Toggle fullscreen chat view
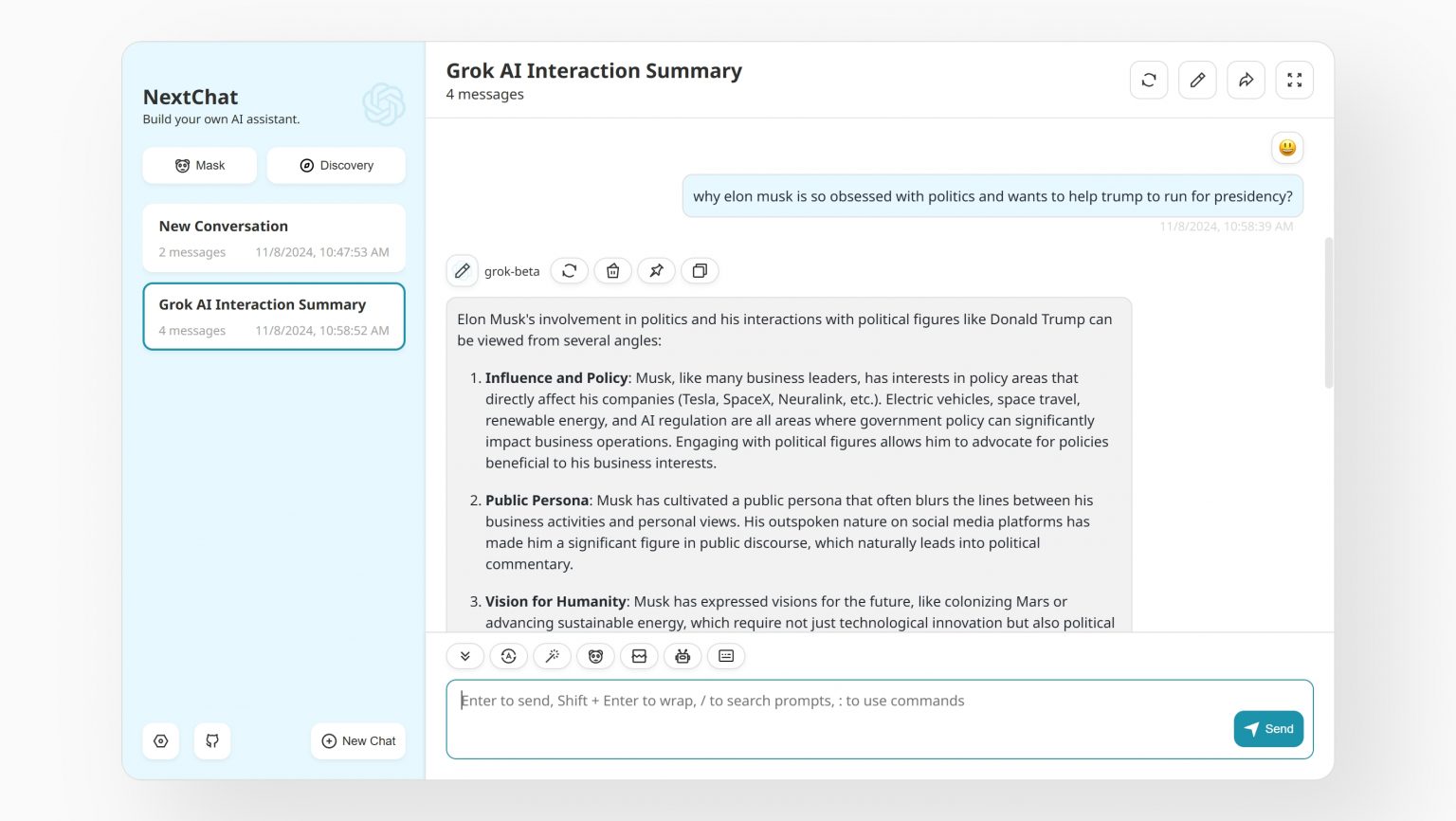The image size is (1456, 821). [x=1294, y=80]
